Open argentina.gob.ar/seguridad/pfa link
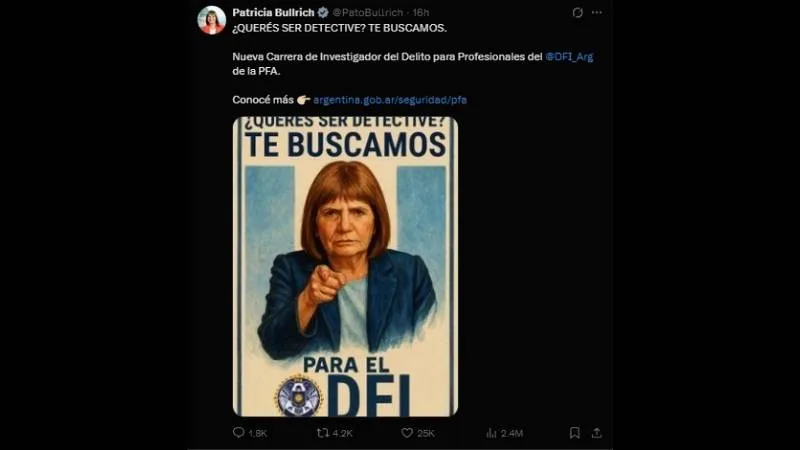The height and width of the screenshot is (450, 800). pyautogui.click(x=390, y=99)
